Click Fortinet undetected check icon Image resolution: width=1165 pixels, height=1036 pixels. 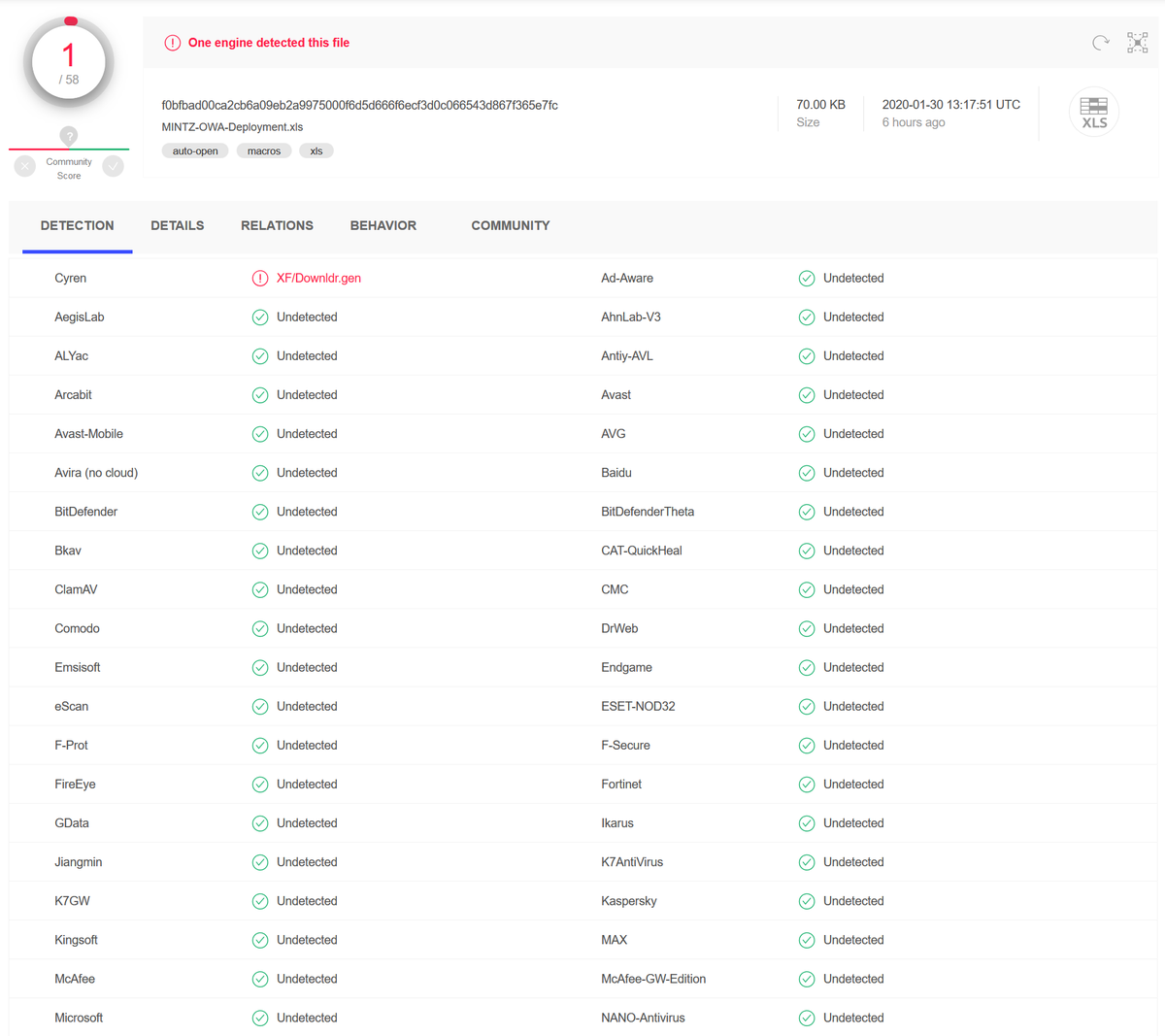(807, 785)
